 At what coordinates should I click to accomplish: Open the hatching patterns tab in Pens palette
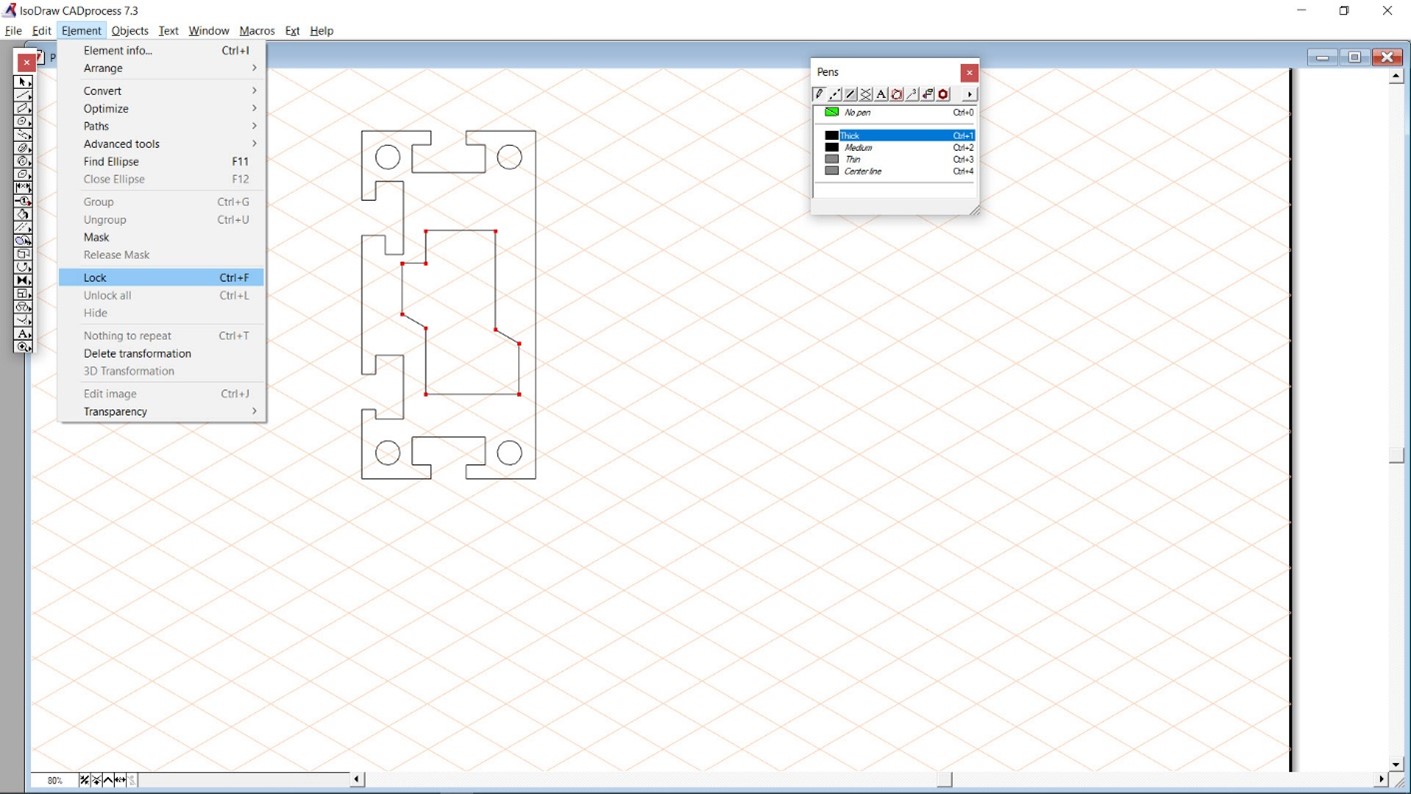[x=866, y=94]
